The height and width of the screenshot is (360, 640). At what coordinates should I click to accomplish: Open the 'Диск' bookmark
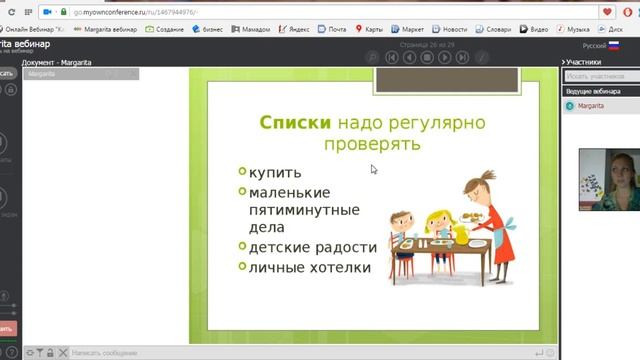point(611,29)
